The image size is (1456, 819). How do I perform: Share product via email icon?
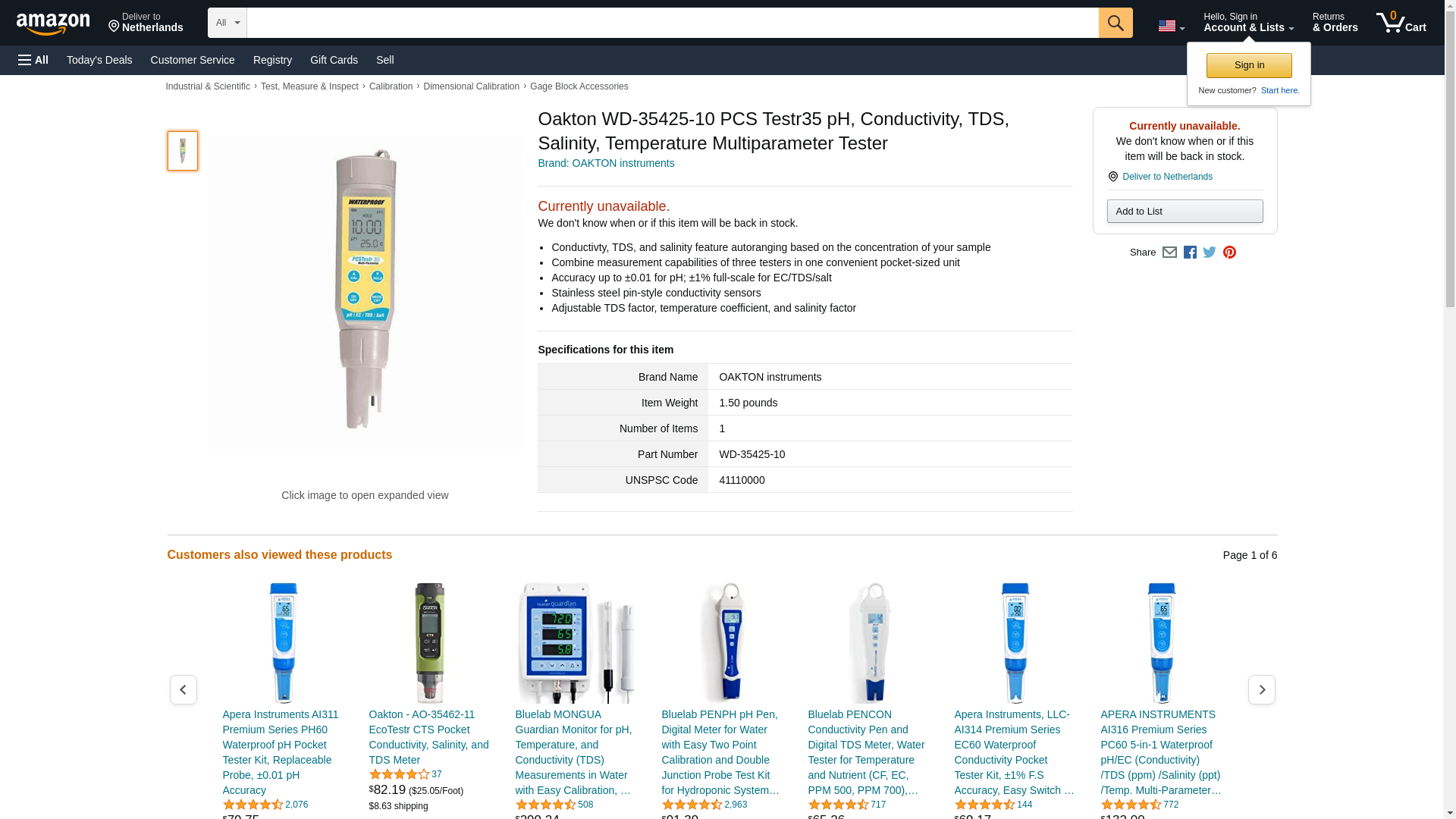click(1169, 253)
